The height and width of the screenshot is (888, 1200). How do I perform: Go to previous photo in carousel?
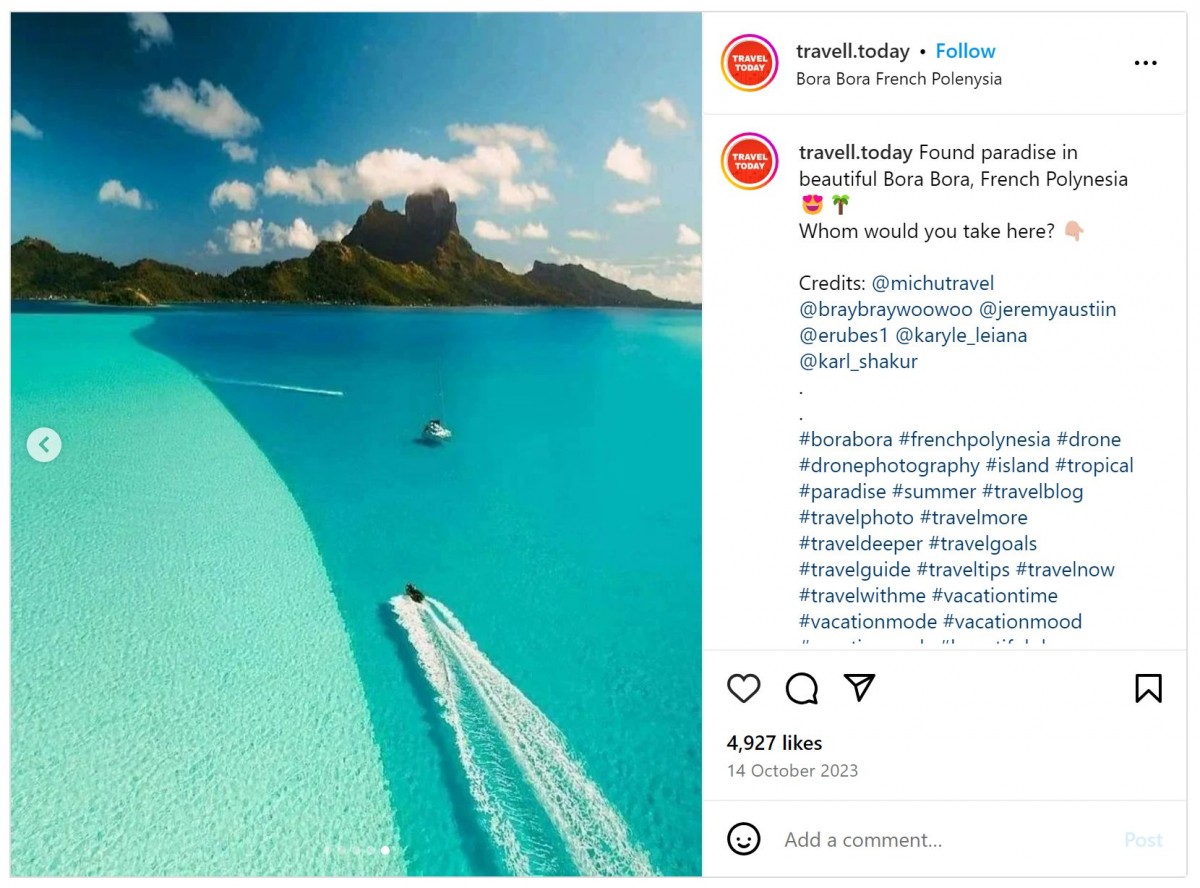click(x=44, y=444)
